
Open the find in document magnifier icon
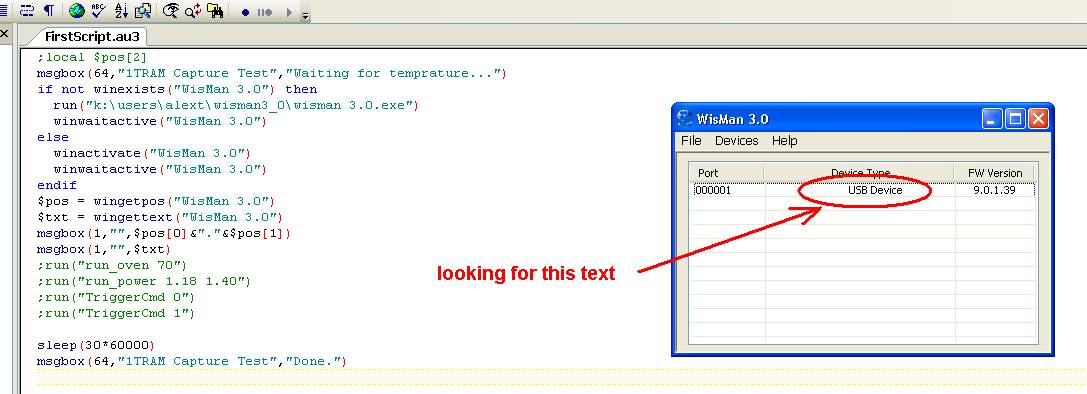(143, 10)
